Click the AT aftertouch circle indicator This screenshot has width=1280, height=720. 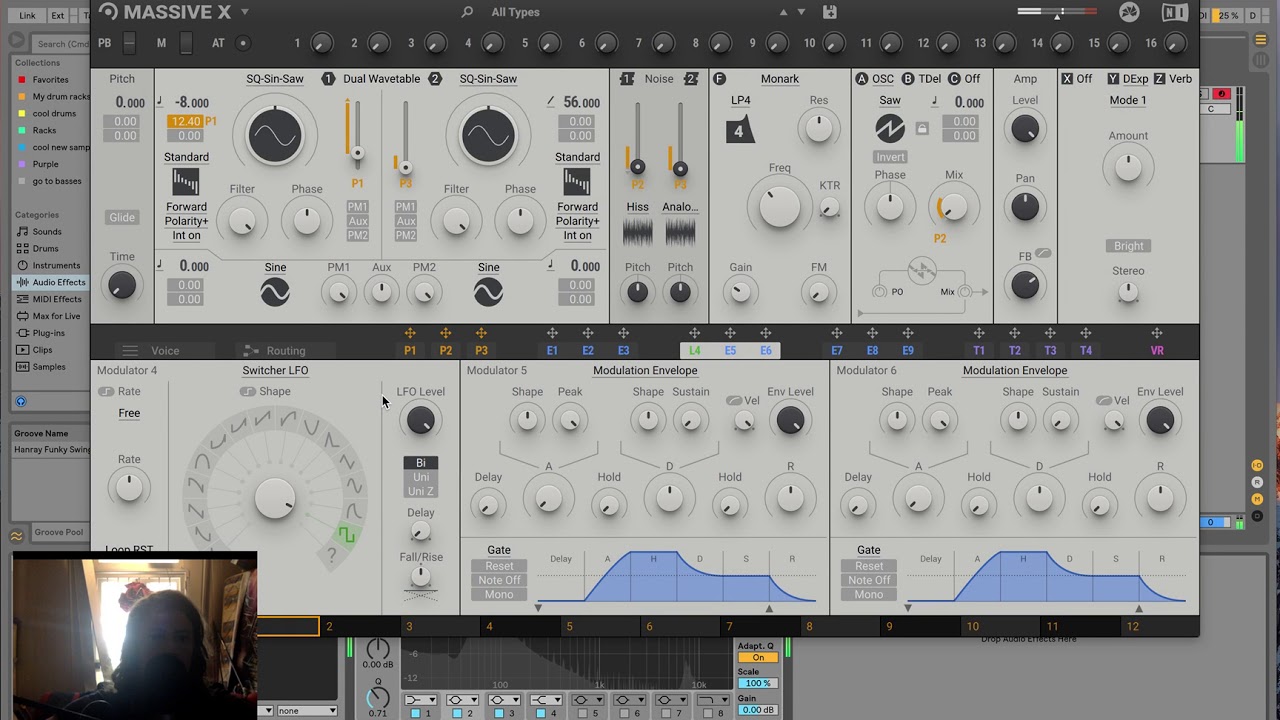click(243, 43)
